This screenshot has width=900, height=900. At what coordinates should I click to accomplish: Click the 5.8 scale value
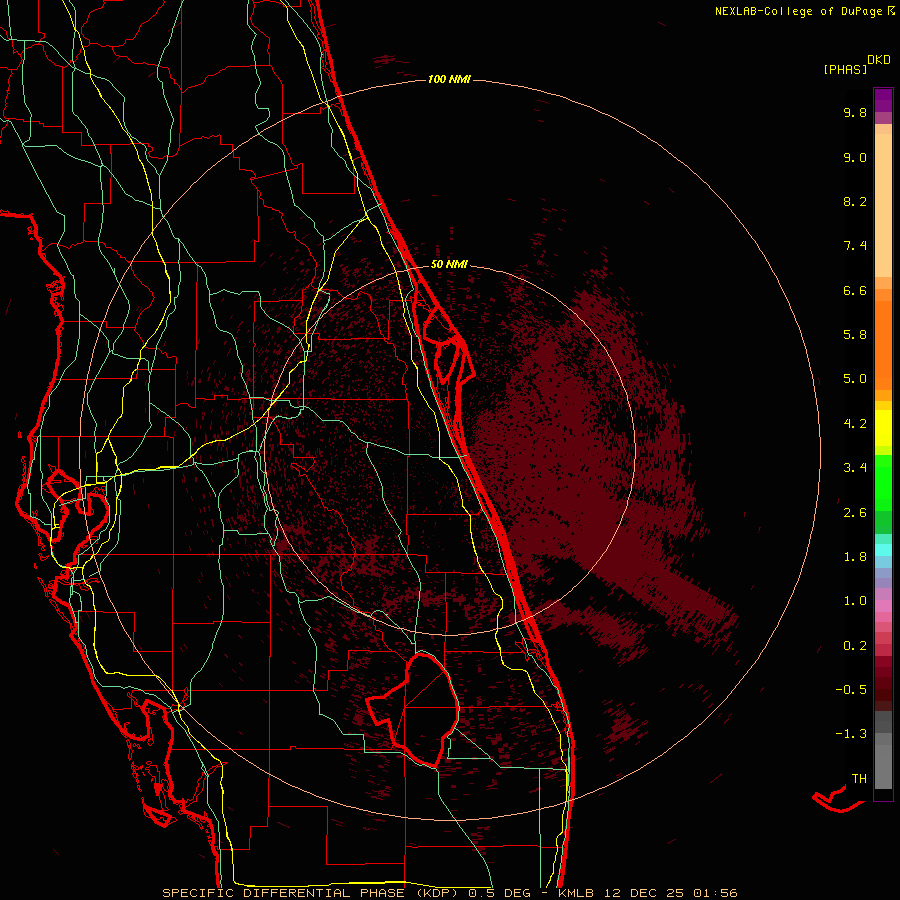(x=855, y=335)
